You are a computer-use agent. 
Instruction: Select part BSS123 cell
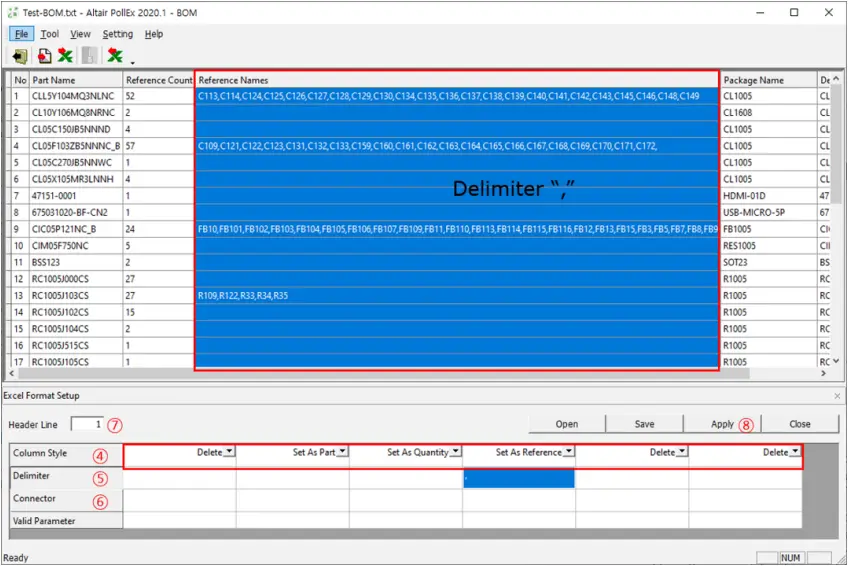[76, 263]
